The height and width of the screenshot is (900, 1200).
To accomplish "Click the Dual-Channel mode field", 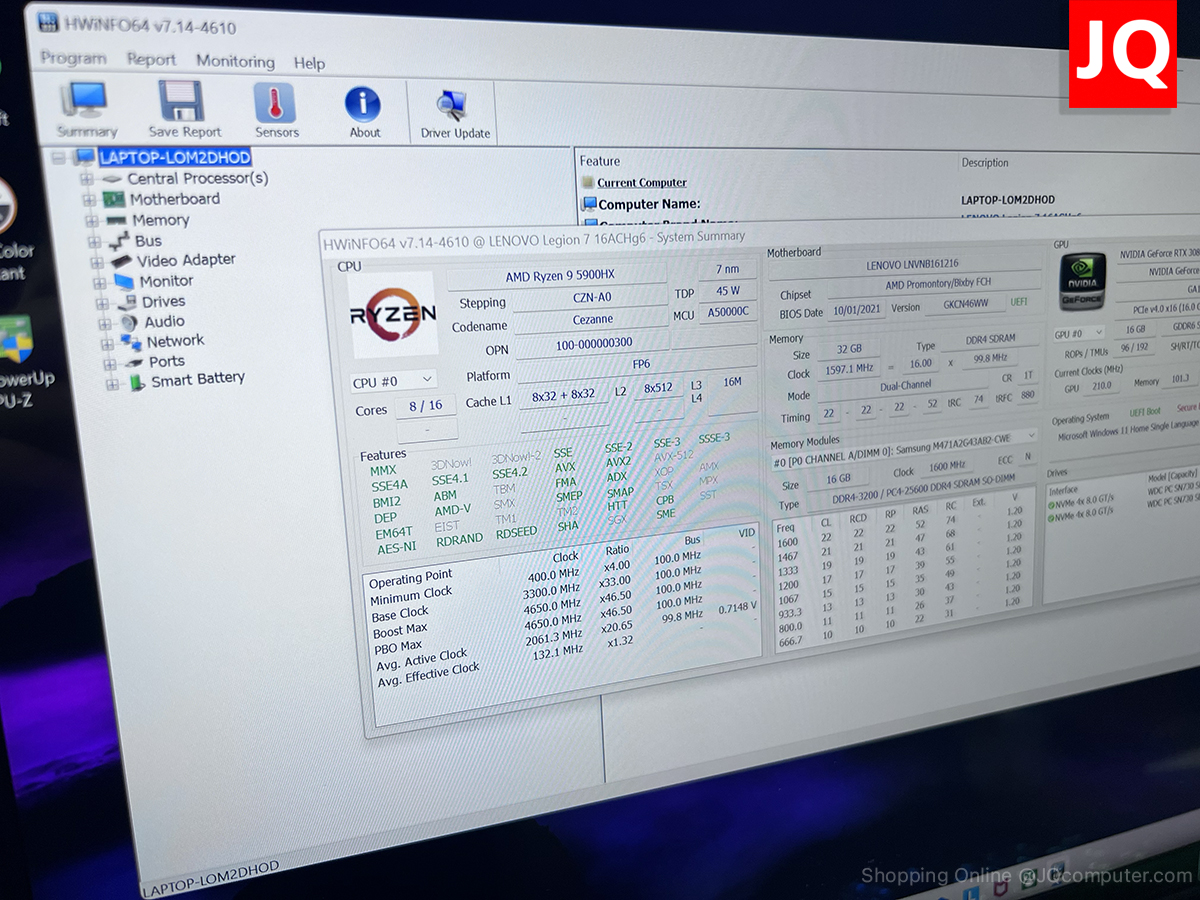I will click(905, 385).
